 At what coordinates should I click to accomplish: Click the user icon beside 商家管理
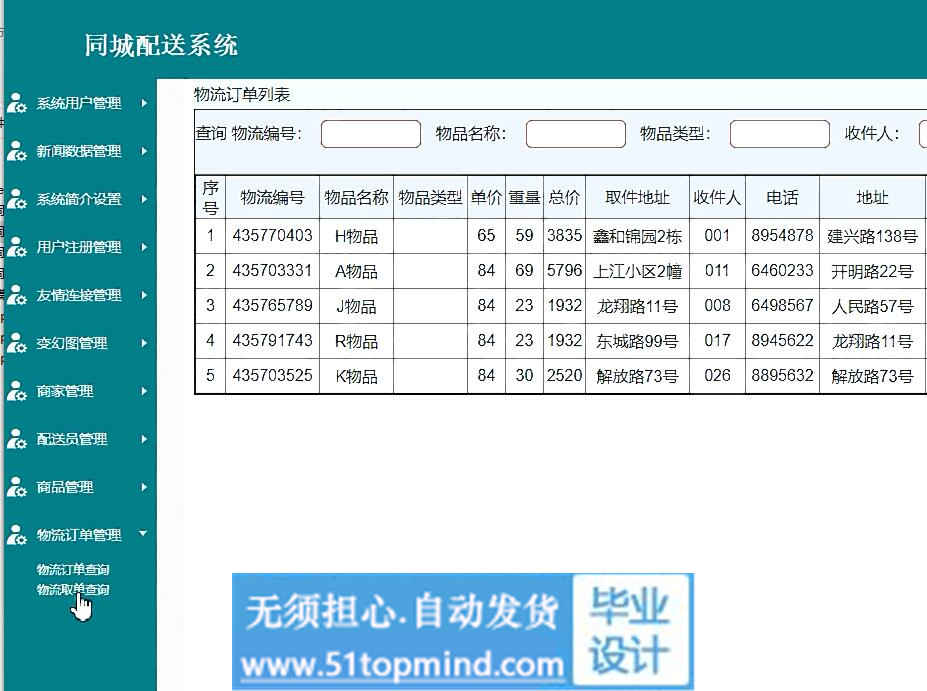pyautogui.click(x=17, y=391)
